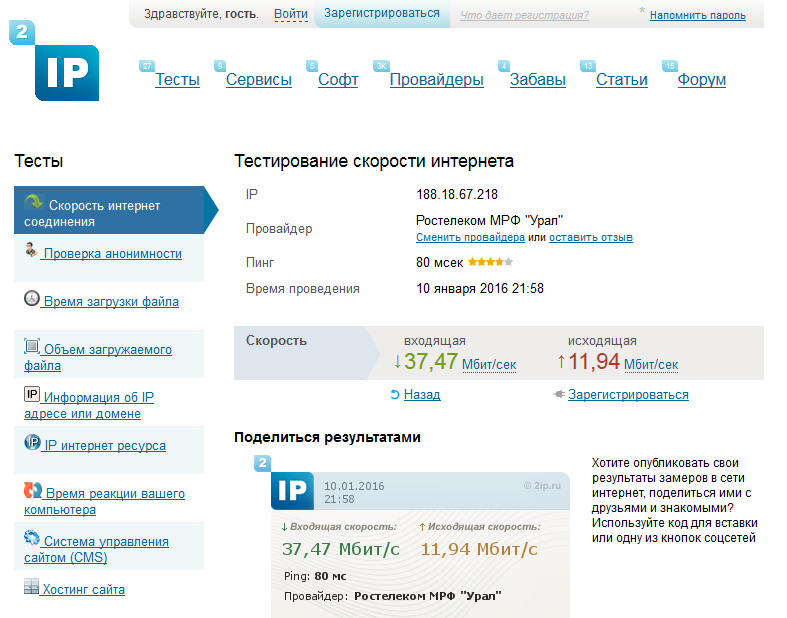Go to the Форум section

click(x=701, y=80)
